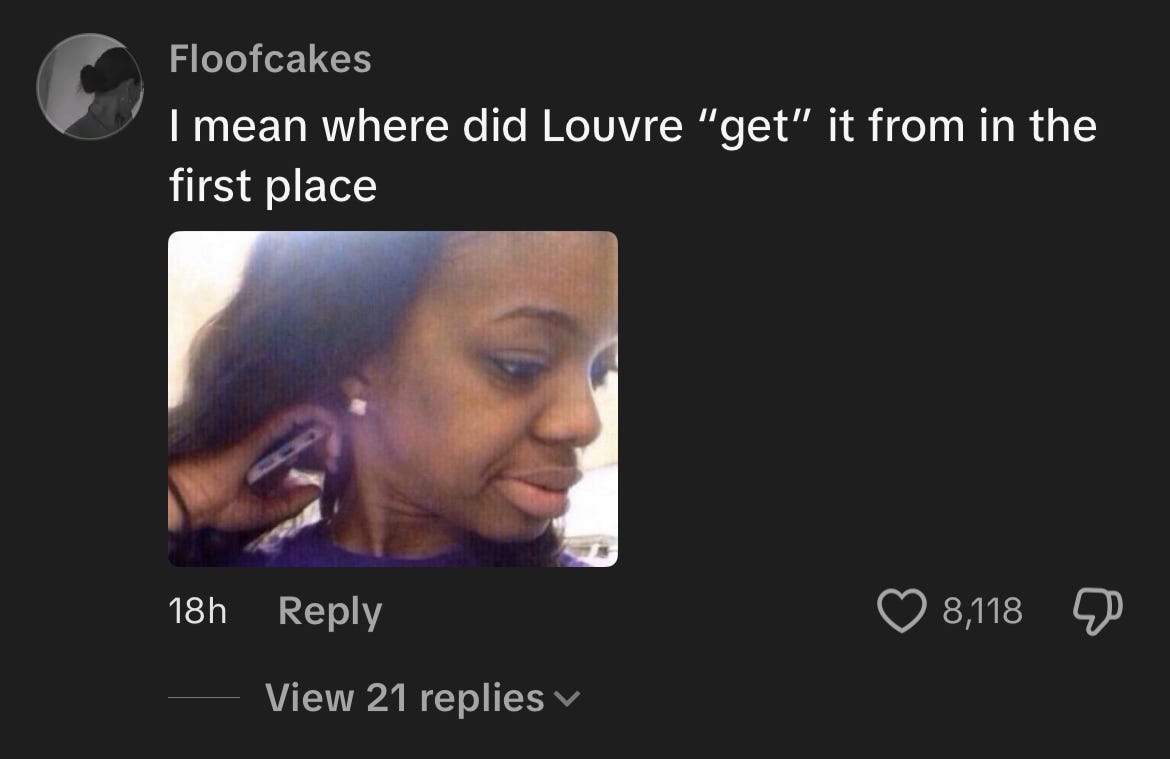Click the quoted word "get" in the comment
The height and width of the screenshot is (759, 1170).
(755, 127)
